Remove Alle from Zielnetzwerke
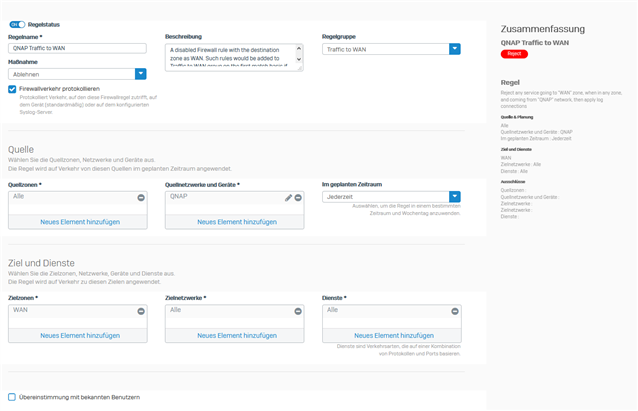Screen dimensions: 638x411 pyautogui.click(x=298, y=311)
